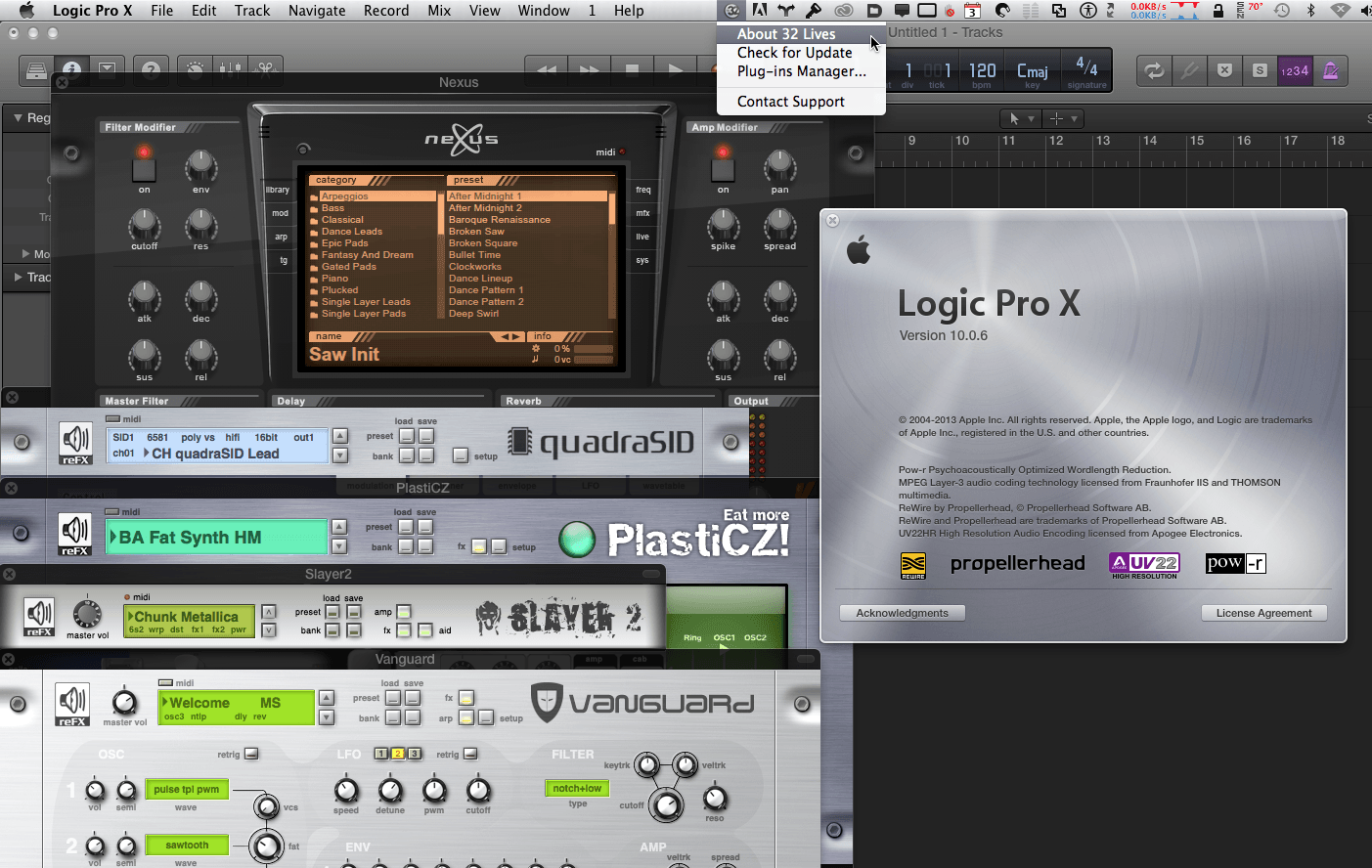Open the Library button in Logic toolbar
This screenshot has height=868, width=1372.
(x=36, y=70)
